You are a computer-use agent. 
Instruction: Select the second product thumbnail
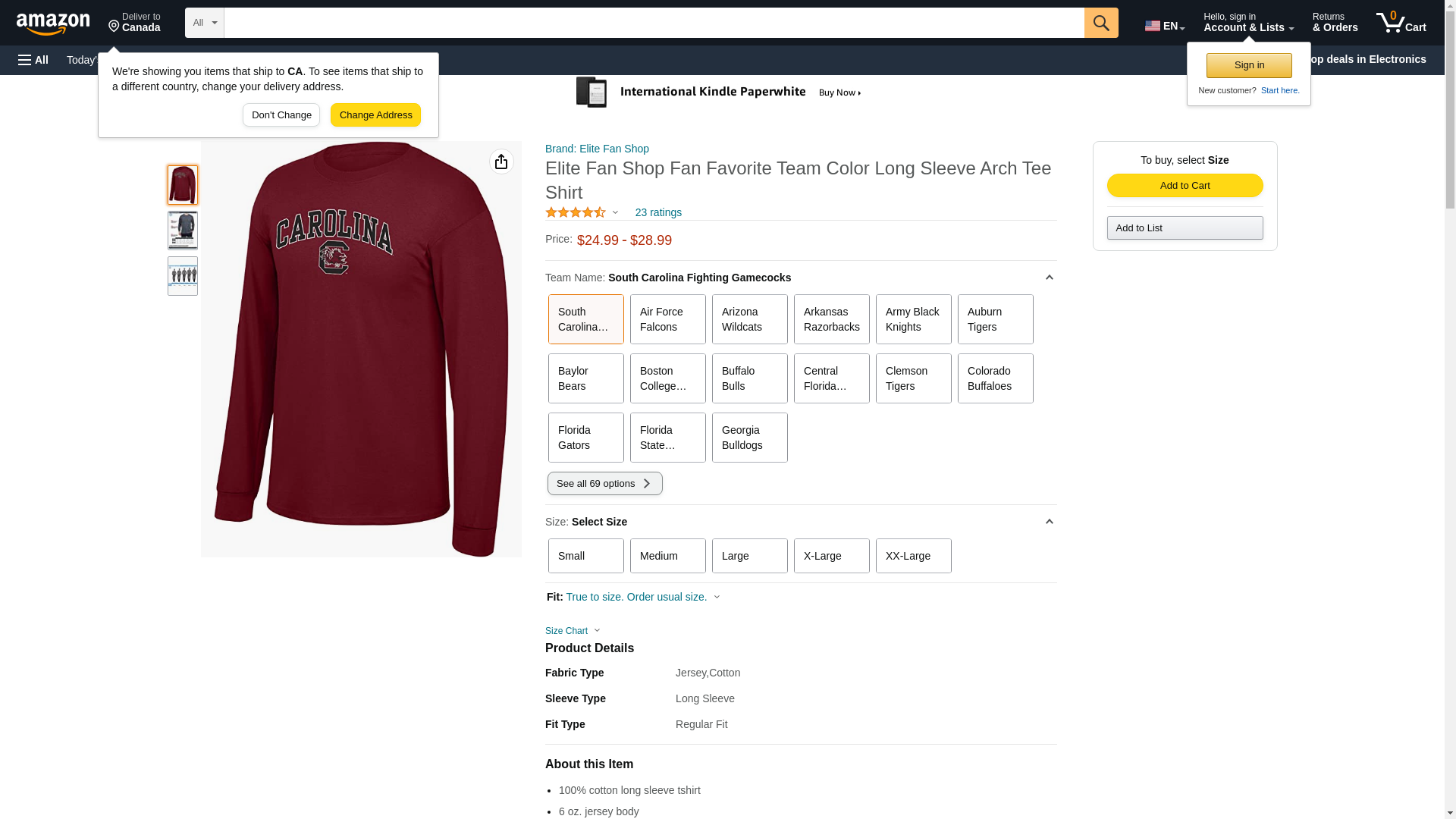[183, 231]
